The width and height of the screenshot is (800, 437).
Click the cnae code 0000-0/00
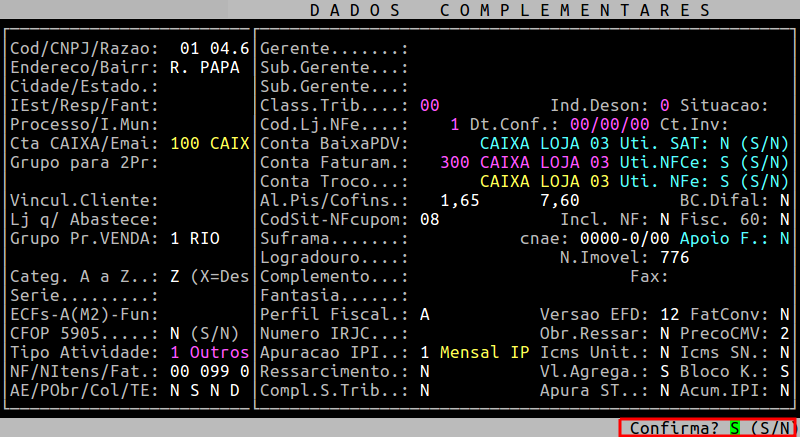click(x=625, y=238)
